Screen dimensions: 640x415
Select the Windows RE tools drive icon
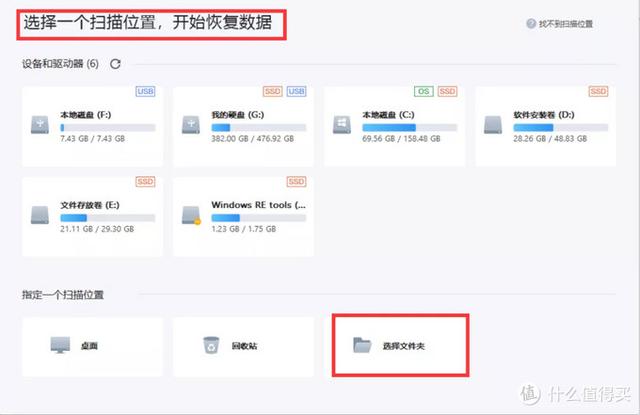point(191,215)
